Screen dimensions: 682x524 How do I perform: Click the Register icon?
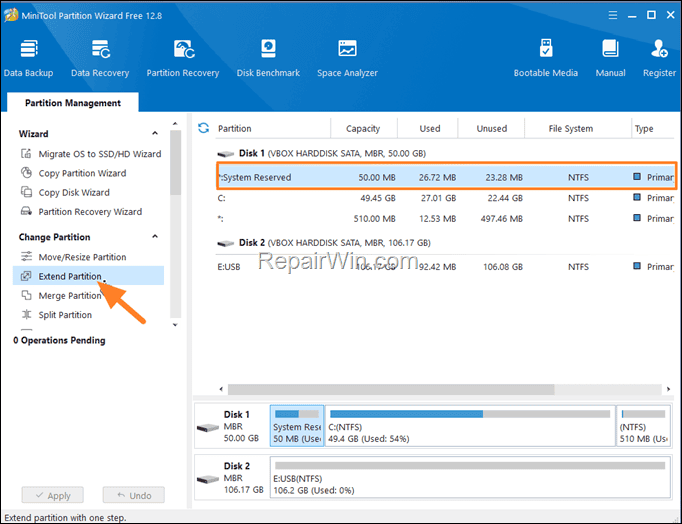(659, 49)
